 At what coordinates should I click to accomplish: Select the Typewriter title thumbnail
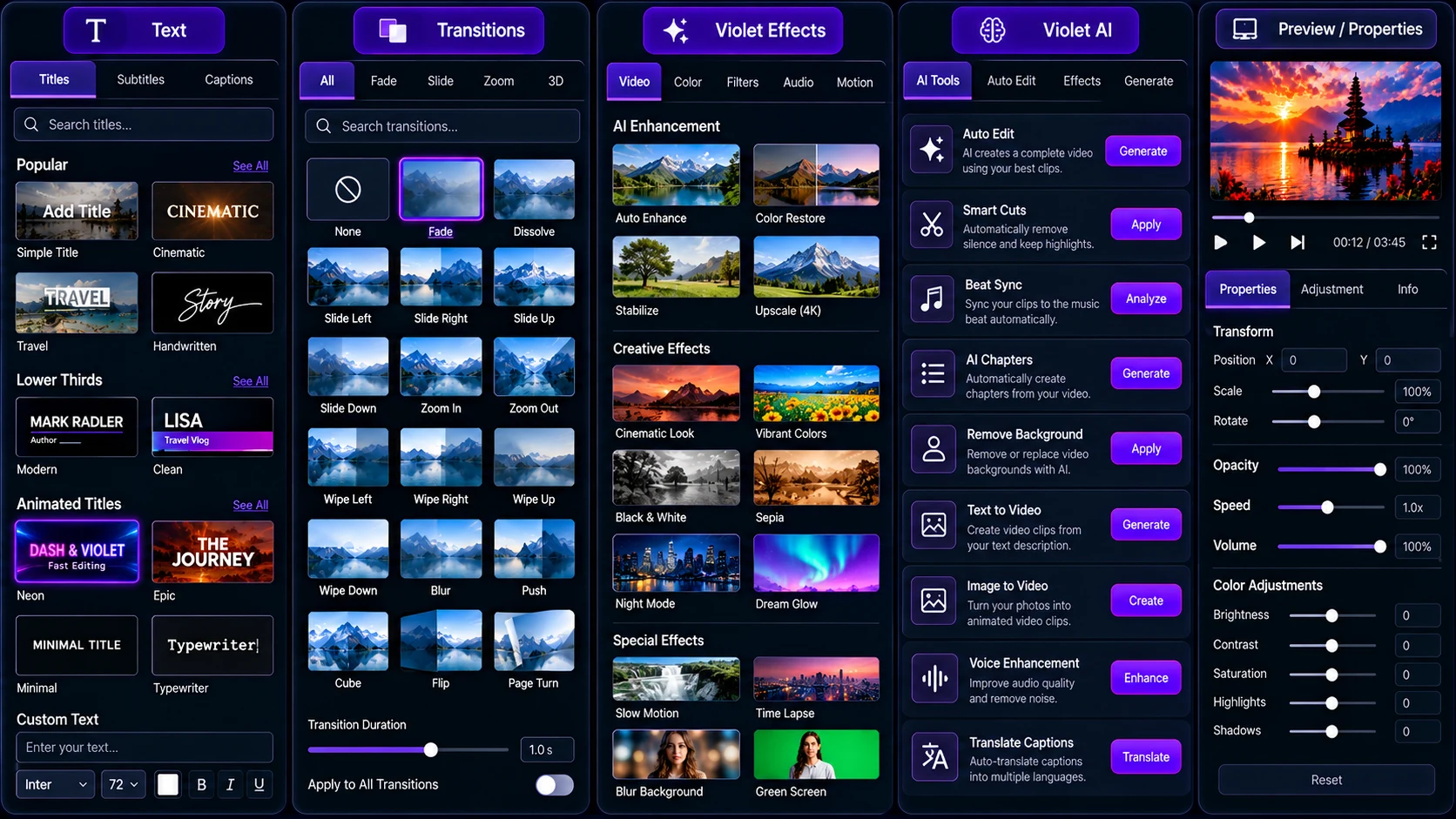[x=212, y=645]
